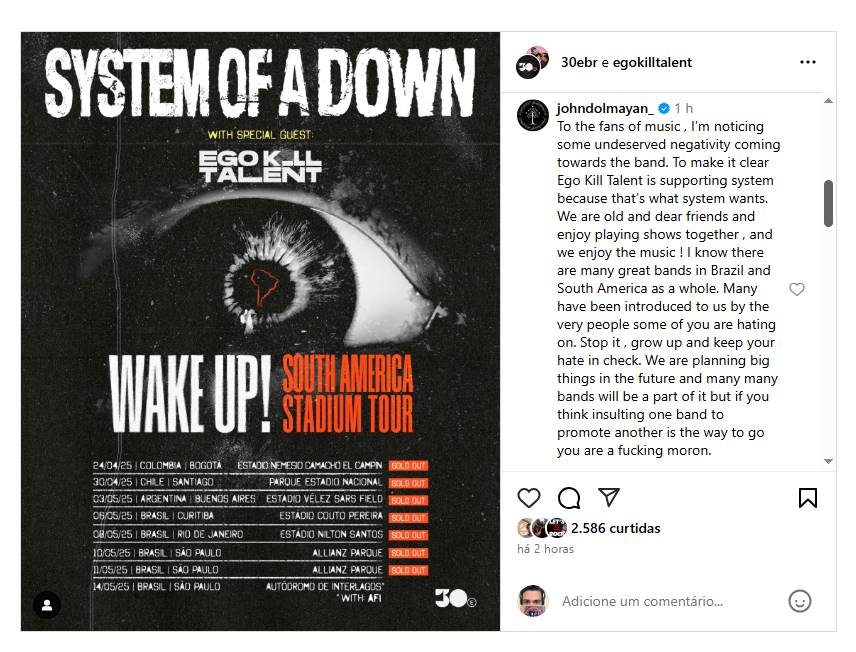
Task: Open the emoji picker smiley icon
Action: (799, 601)
